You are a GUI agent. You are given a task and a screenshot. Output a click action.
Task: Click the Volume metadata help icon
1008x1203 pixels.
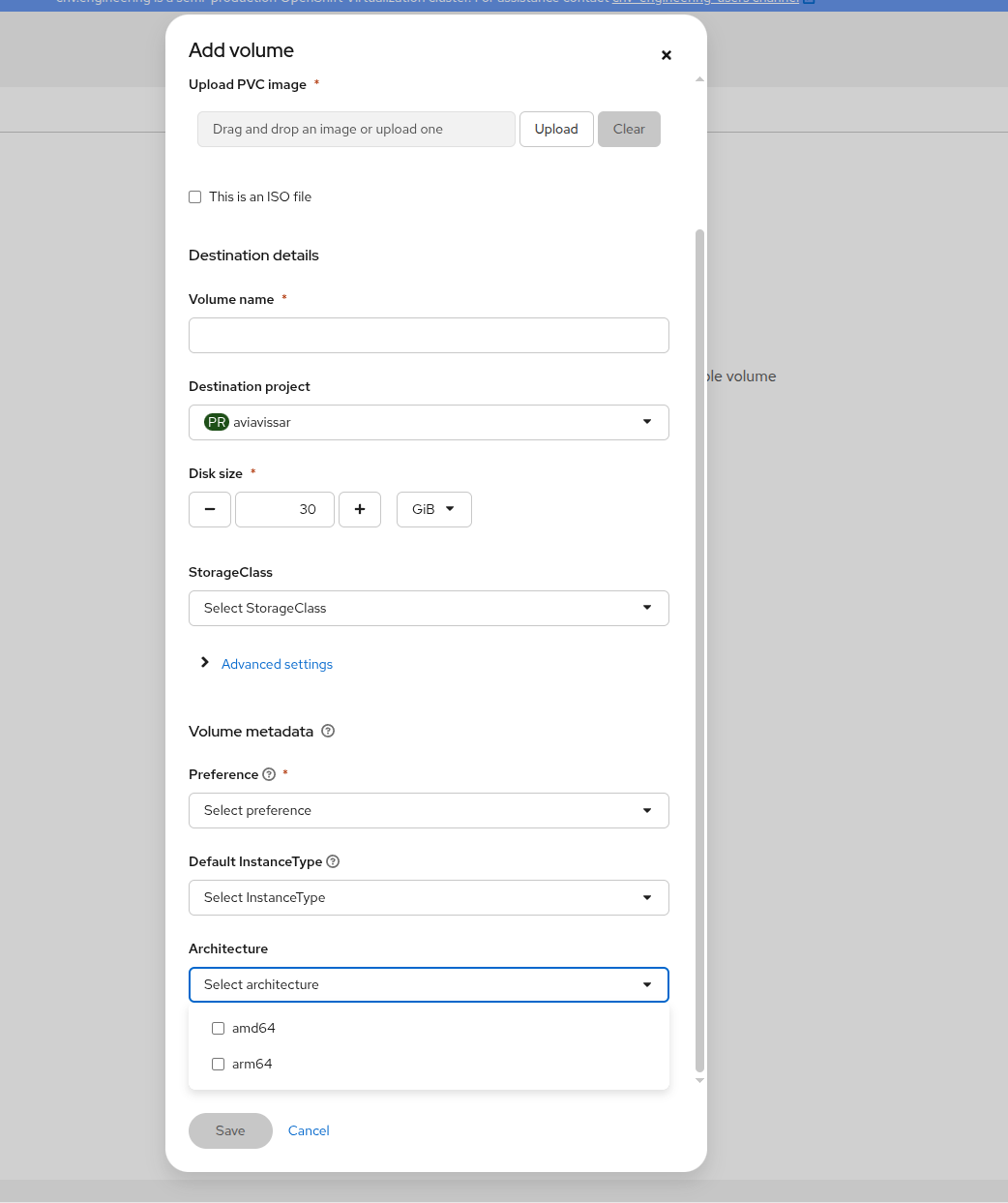coord(328,732)
